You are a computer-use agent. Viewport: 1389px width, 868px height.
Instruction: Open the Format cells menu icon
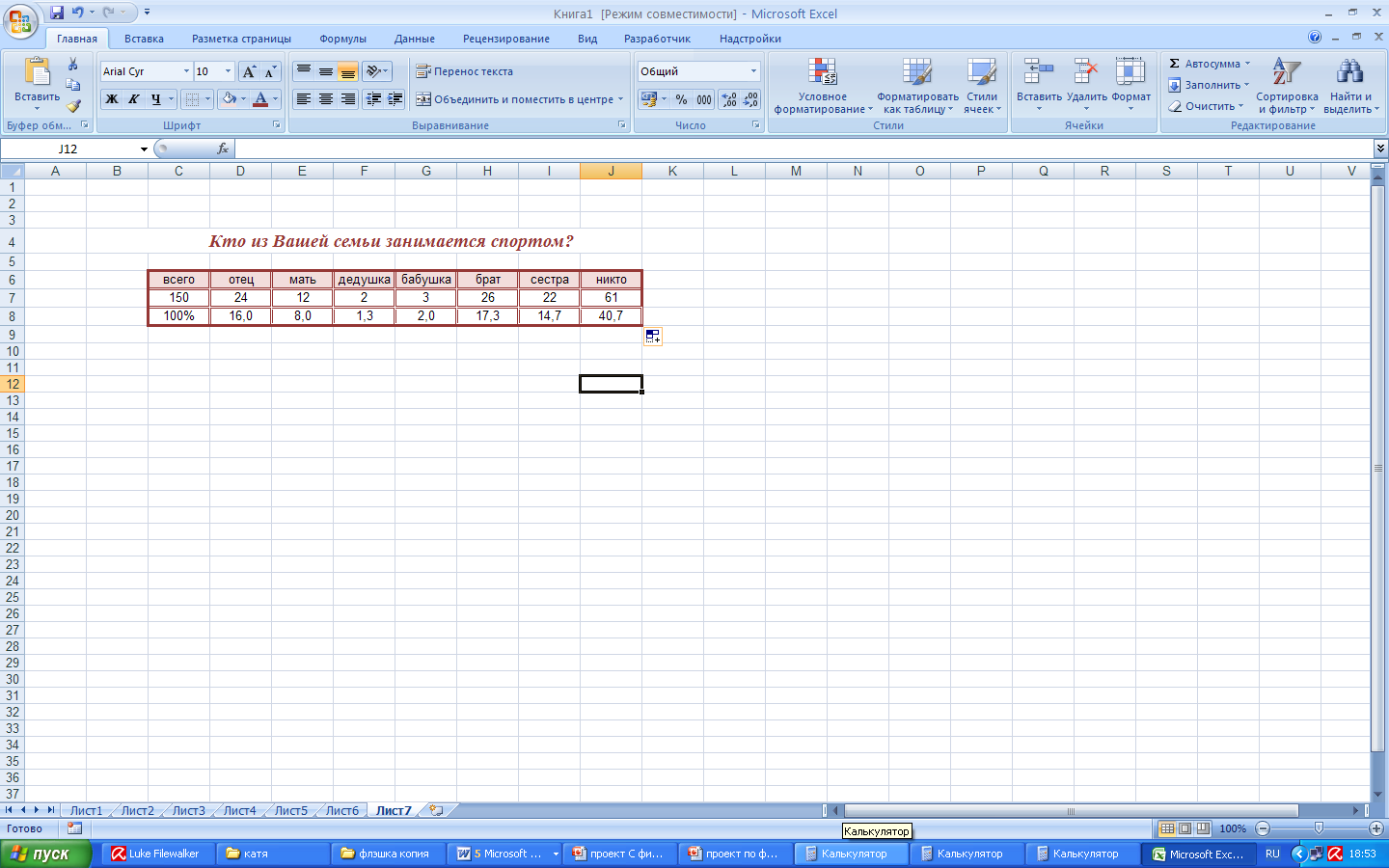click(x=1130, y=73)
